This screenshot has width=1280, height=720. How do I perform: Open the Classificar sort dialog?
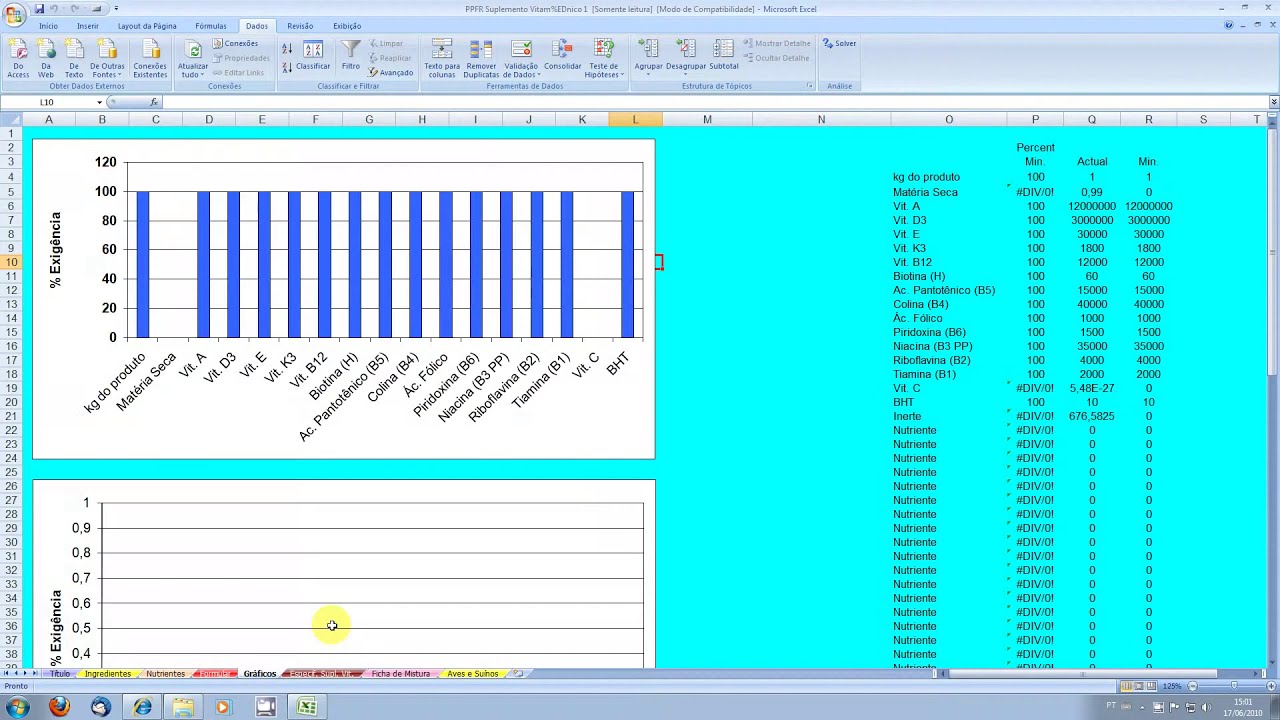[313, 56]
